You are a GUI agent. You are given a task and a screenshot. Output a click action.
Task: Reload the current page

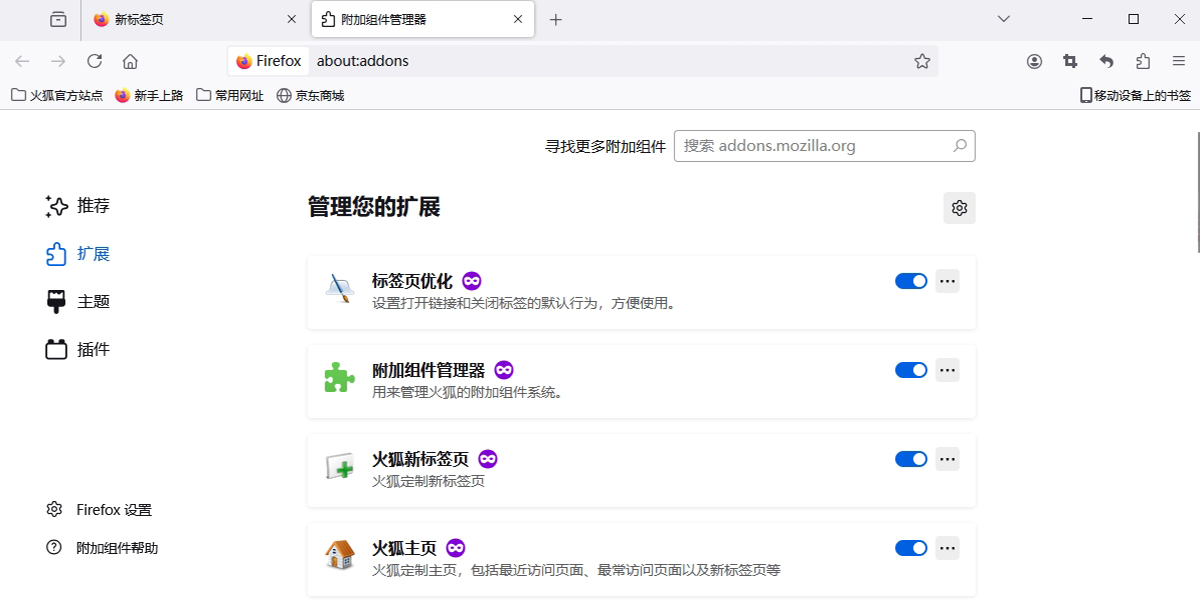tap(94, 61)
